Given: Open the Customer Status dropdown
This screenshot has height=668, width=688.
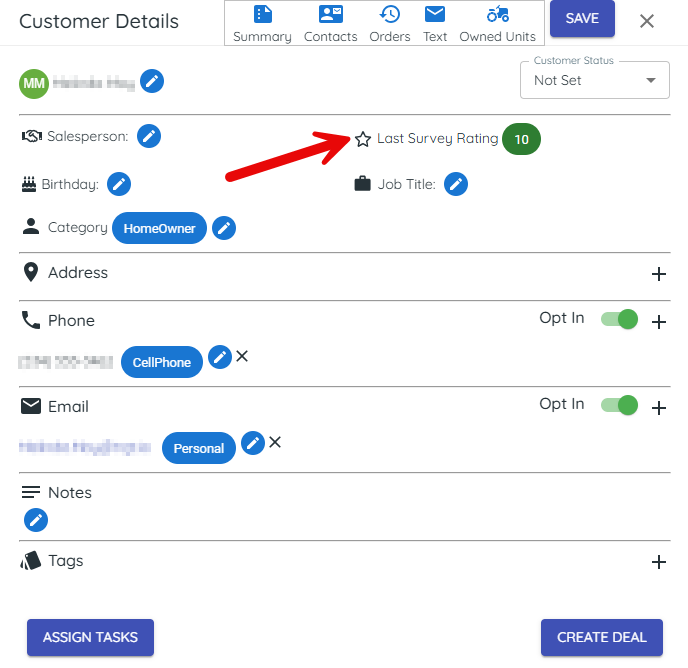Looking at the screenshot, I should 595,80.
